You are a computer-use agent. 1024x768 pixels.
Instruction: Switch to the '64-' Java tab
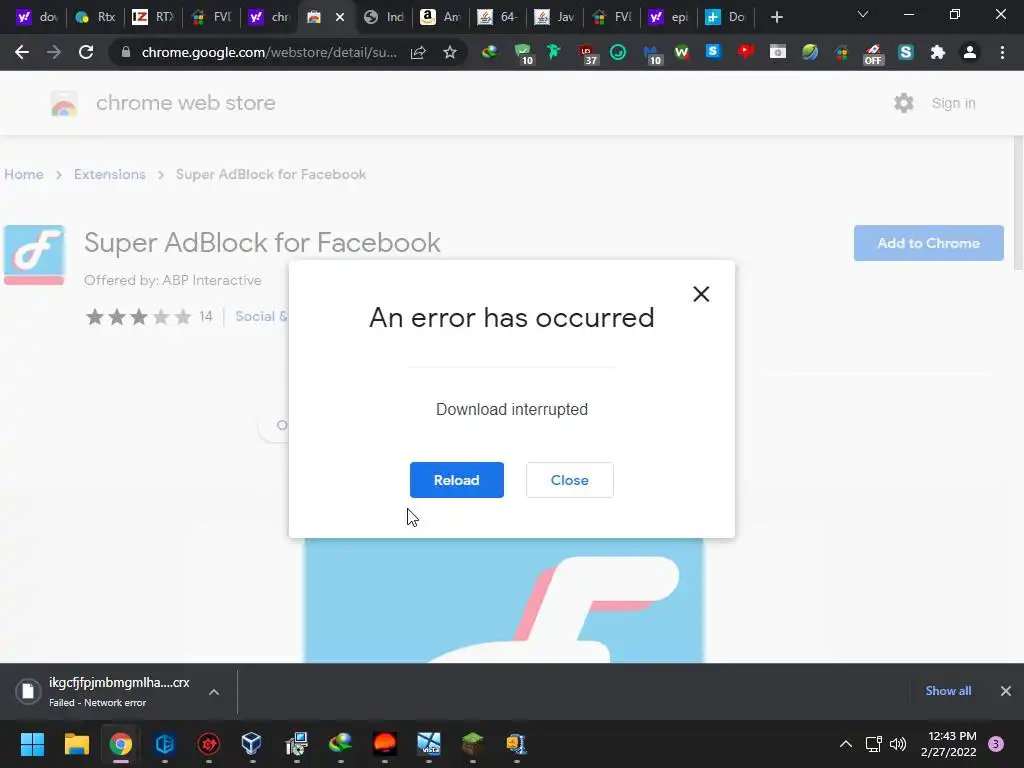tap(498, 17)
